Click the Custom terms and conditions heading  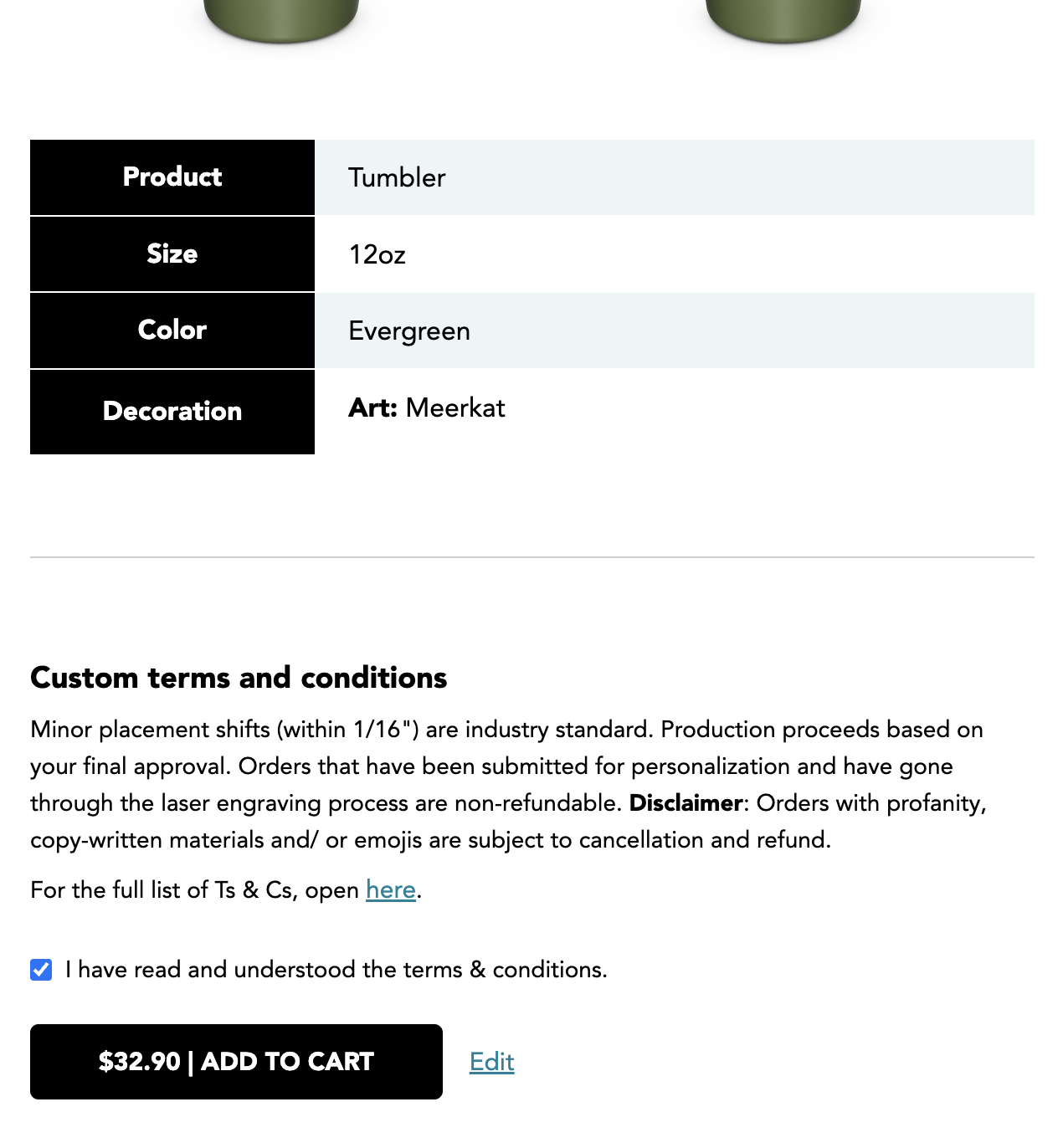(239, 678)
